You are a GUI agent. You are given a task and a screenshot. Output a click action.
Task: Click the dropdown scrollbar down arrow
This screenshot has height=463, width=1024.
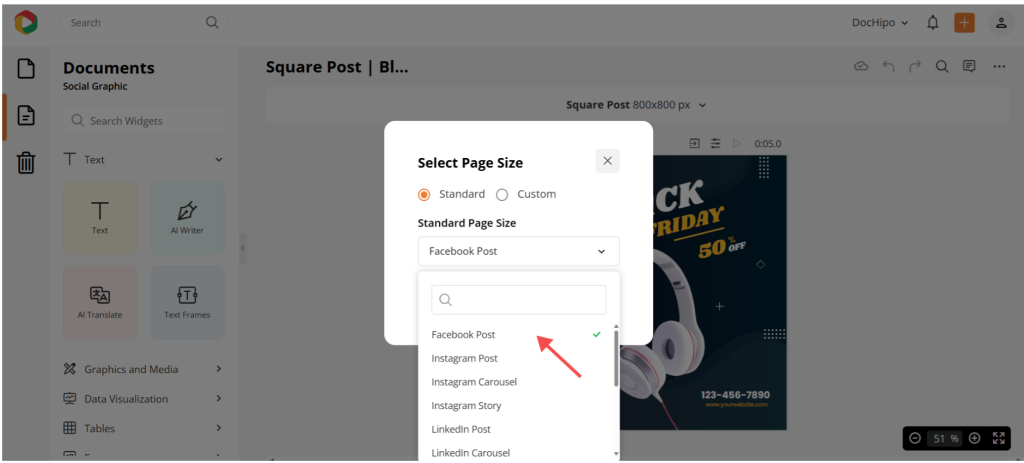pyautogui.click(x=616, y=453)
